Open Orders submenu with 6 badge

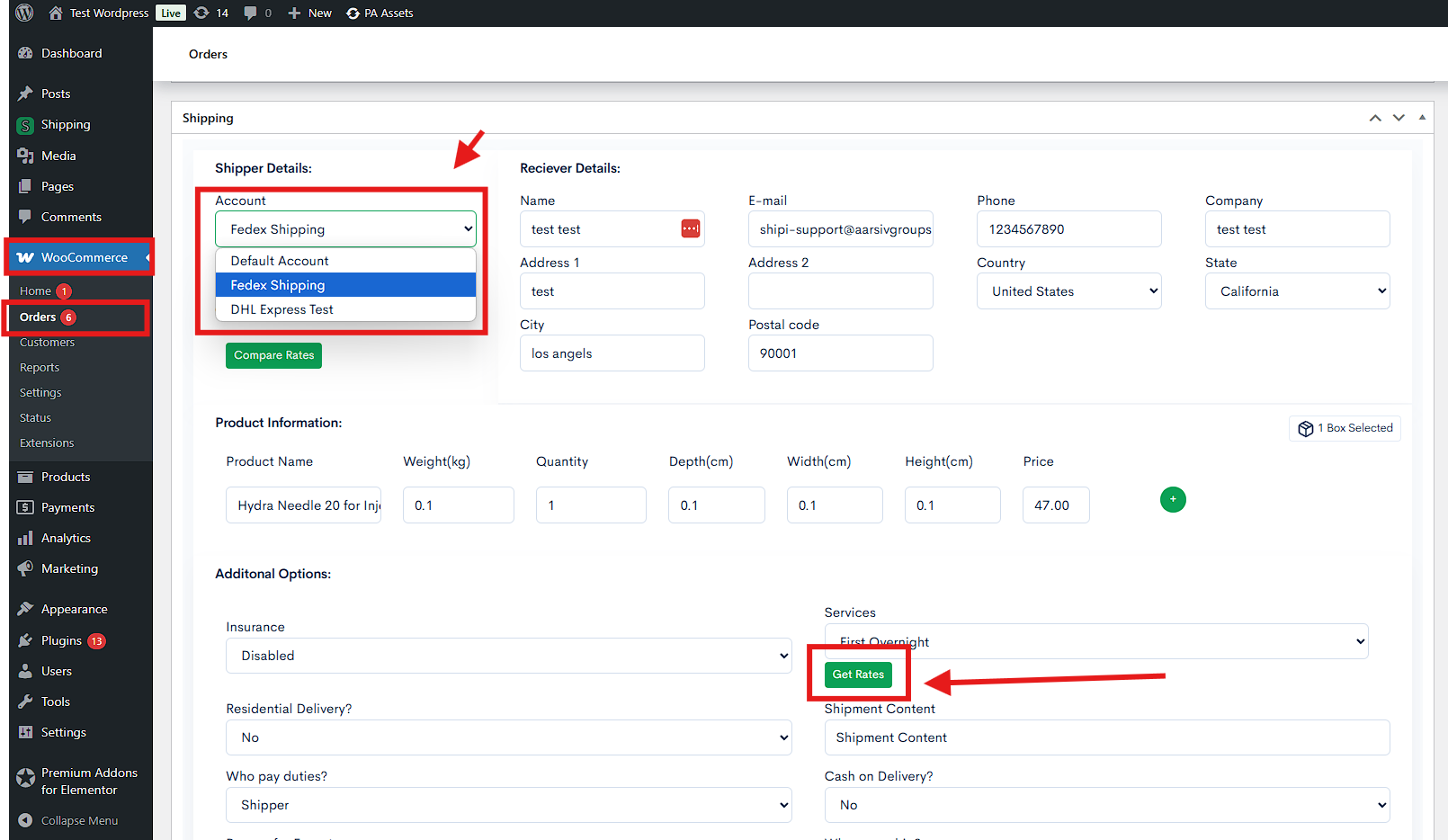pyautogui.click(x=38, y=317)
